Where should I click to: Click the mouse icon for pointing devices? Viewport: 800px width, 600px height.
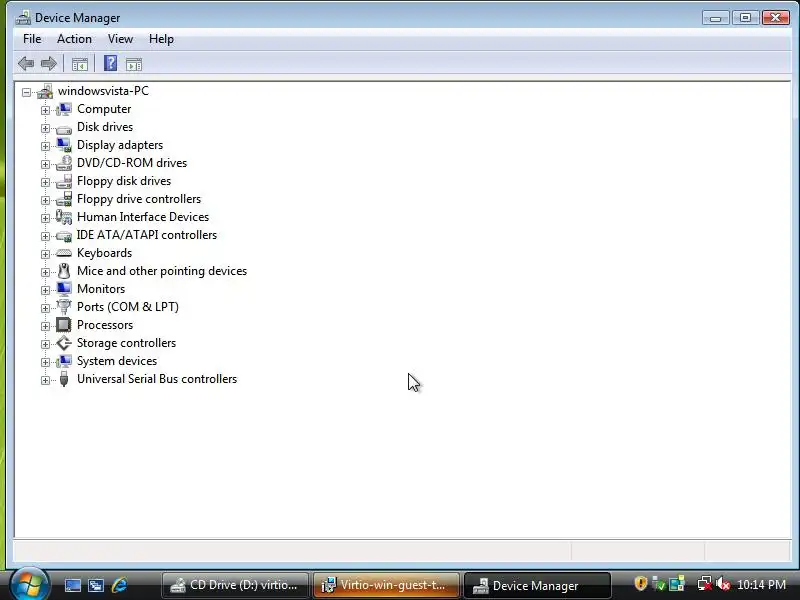point(64,271)
